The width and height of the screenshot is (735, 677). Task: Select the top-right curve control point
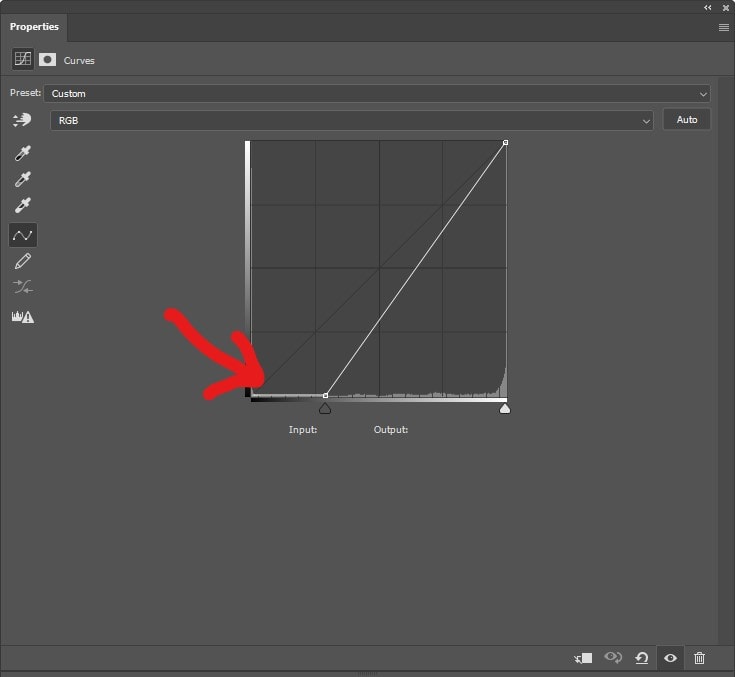505,142
